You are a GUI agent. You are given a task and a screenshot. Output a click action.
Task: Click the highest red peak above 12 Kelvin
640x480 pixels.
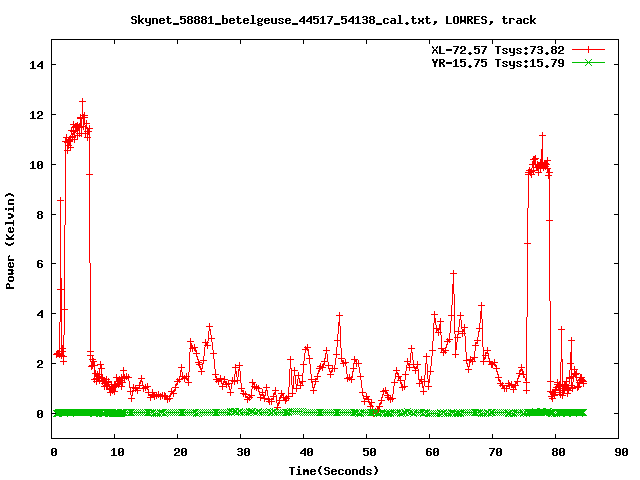pyautogui.click(x=82, y=101)
